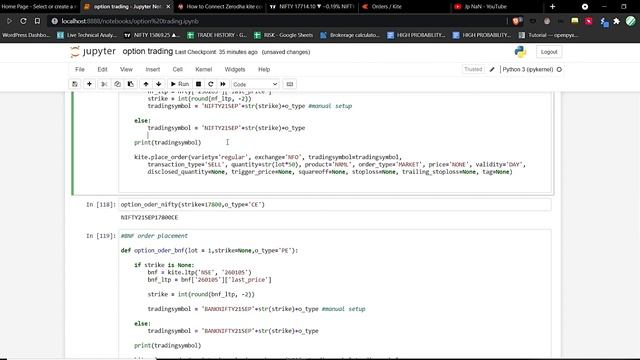The width and height of the screenshot is (640, 360).
Task: Run the selected cell
Action: pyautogui.click(x=180, y=84)
